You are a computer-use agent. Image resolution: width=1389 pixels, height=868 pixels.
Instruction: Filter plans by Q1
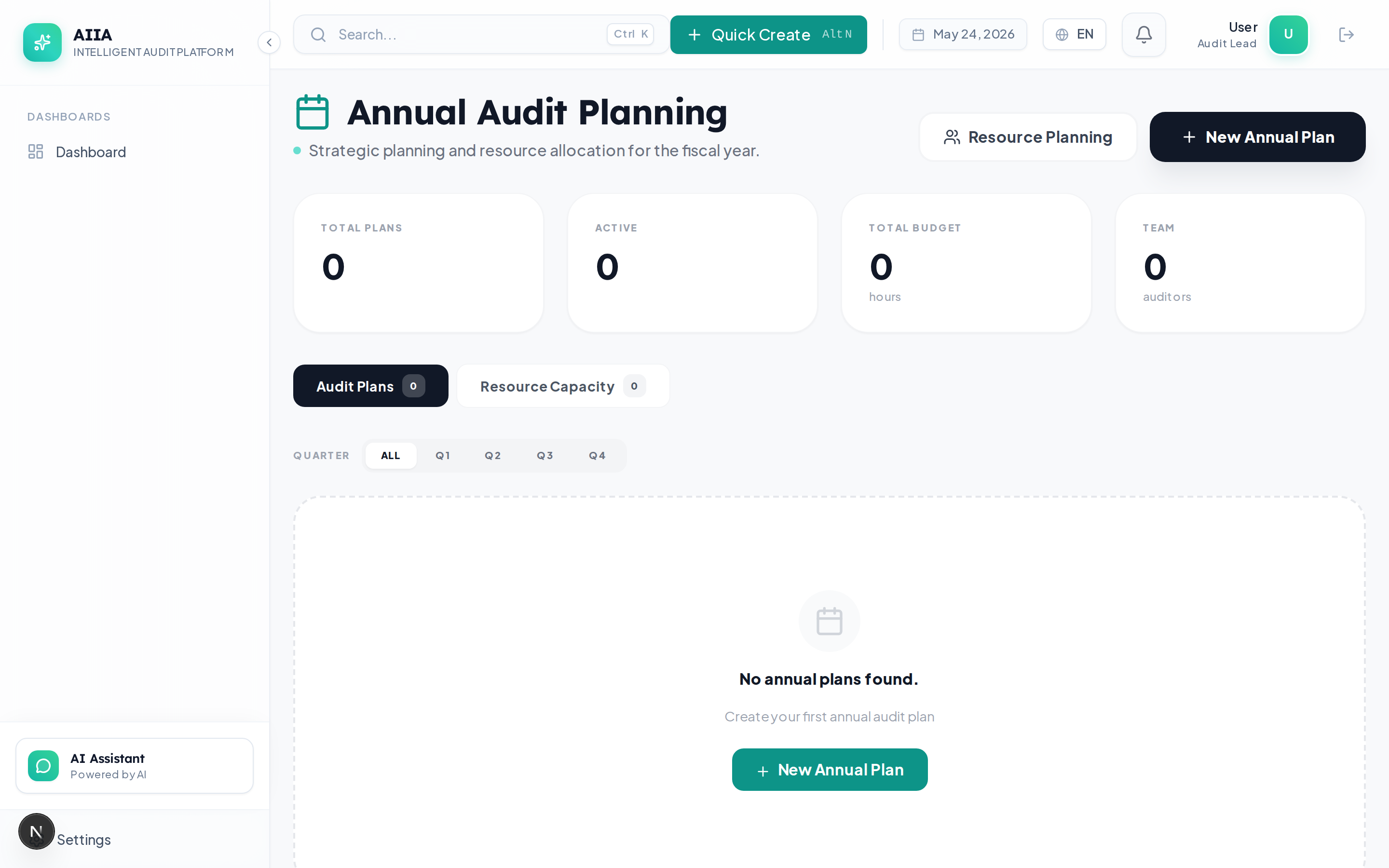click(x=443, y=455)
